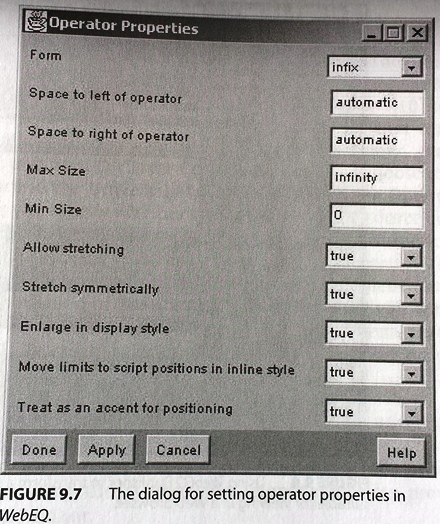Minimize the Operator Properties window

[372, 33]
